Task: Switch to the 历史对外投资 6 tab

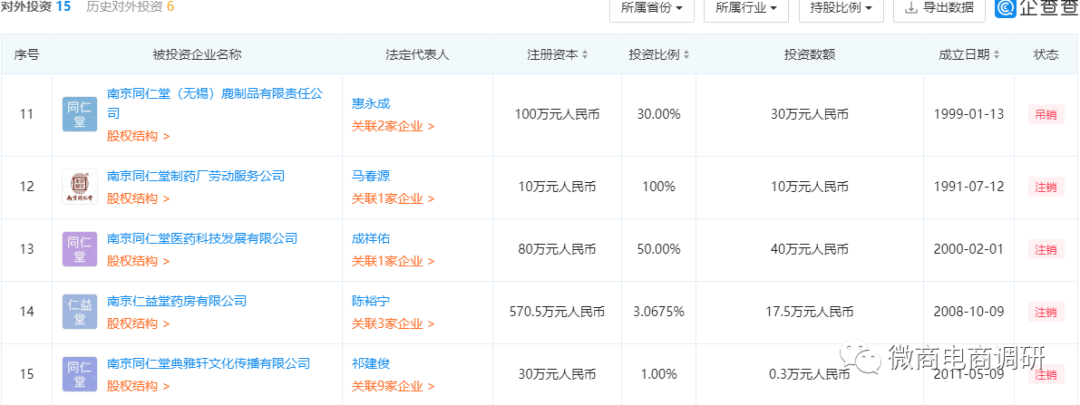Action: click(x=130, y=8)
